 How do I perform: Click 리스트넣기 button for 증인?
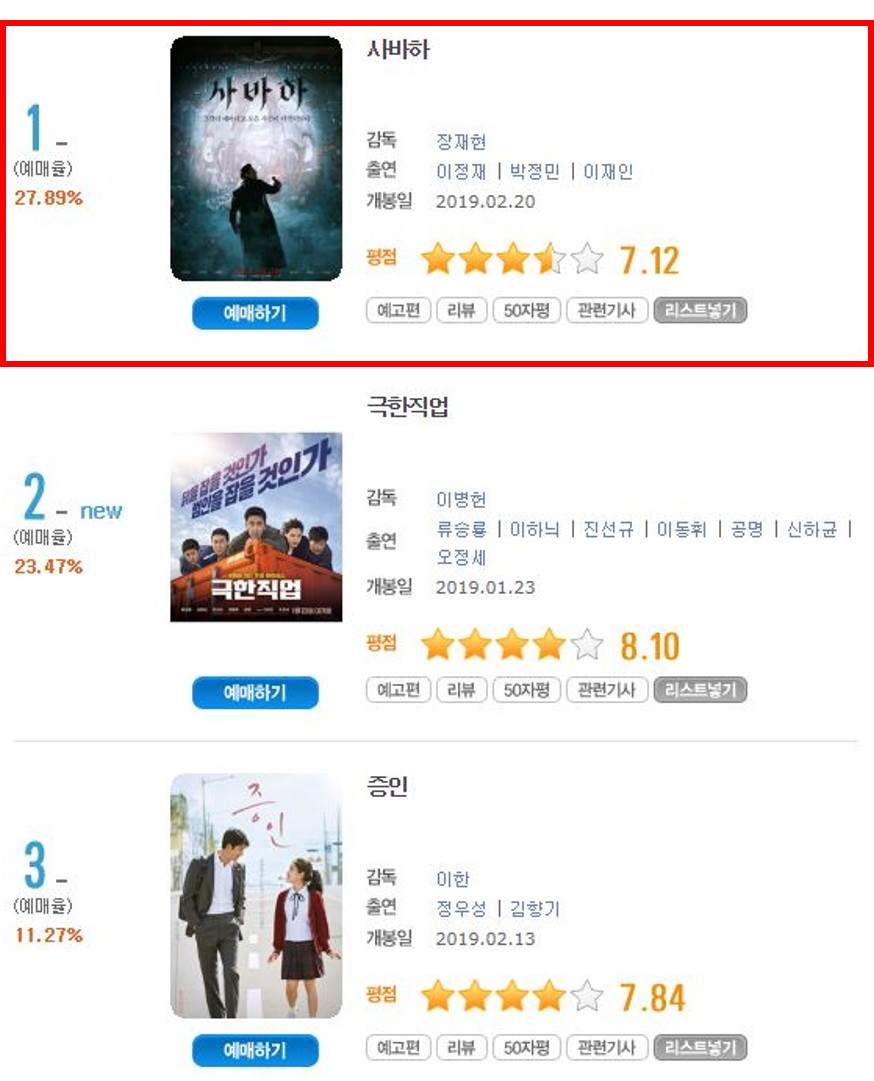coord(700,1047)
